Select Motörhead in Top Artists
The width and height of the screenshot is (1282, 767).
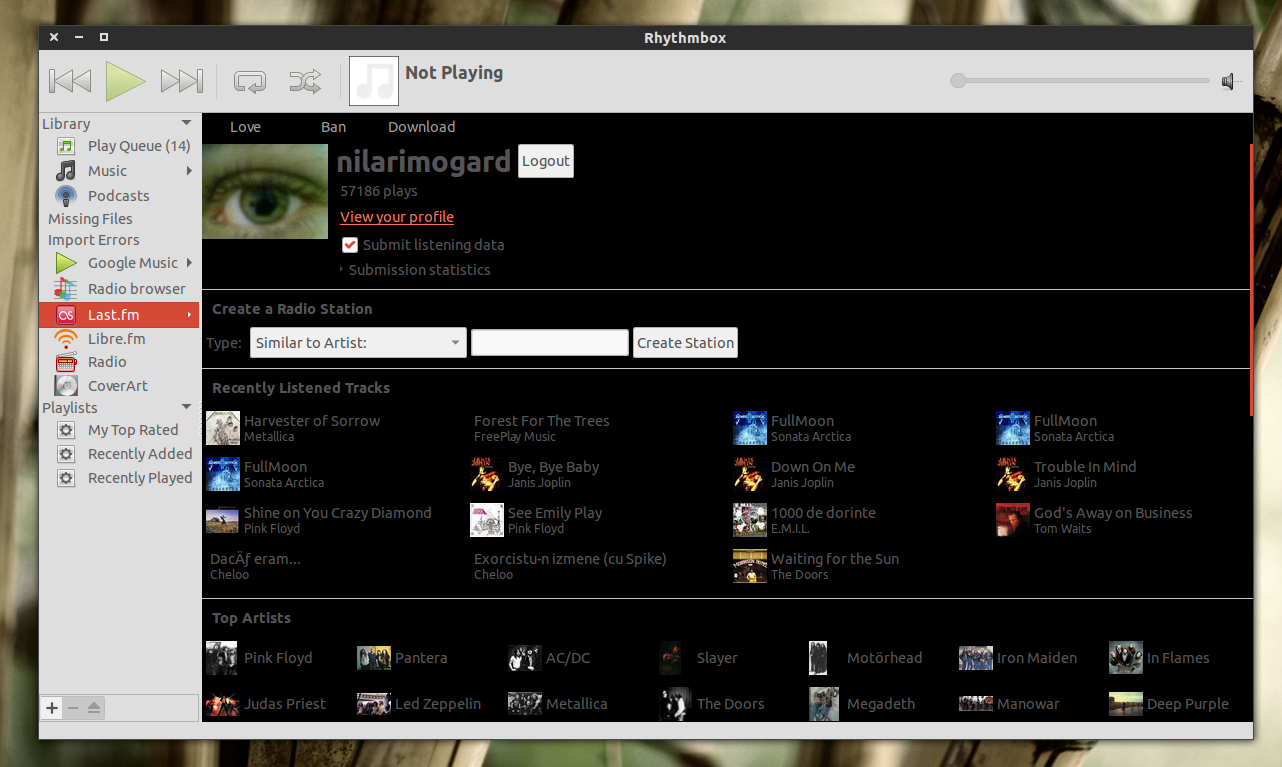884,658
